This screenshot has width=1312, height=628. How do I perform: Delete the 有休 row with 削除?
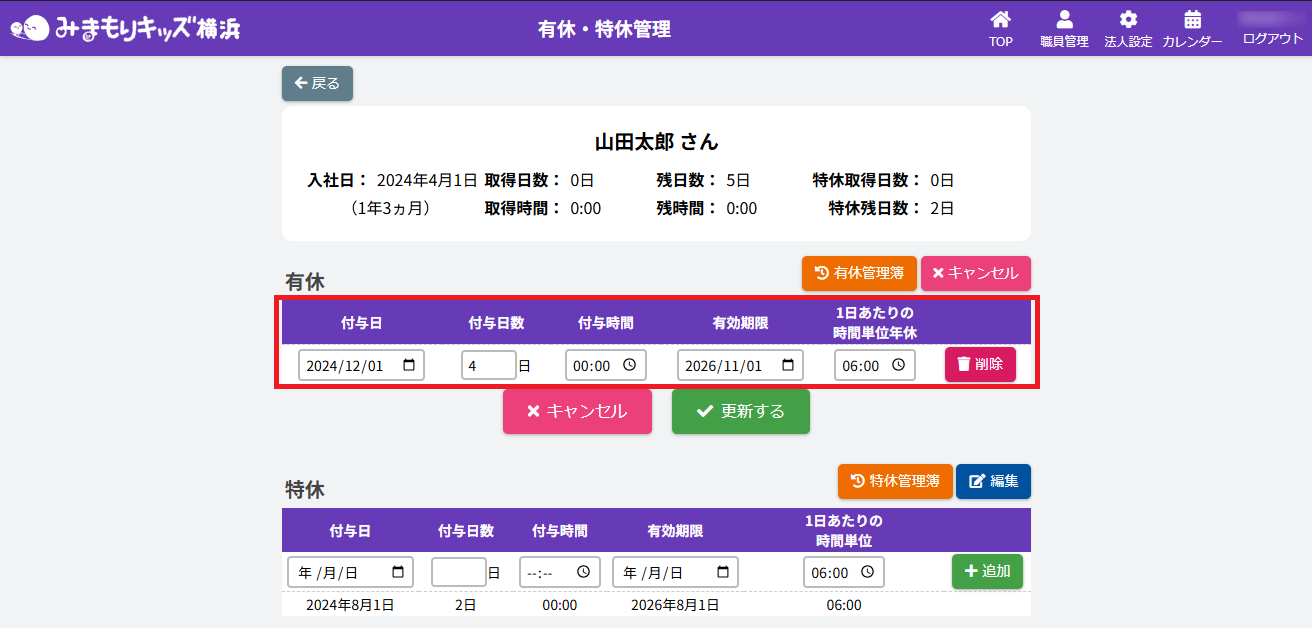click(x=980, y=365)
